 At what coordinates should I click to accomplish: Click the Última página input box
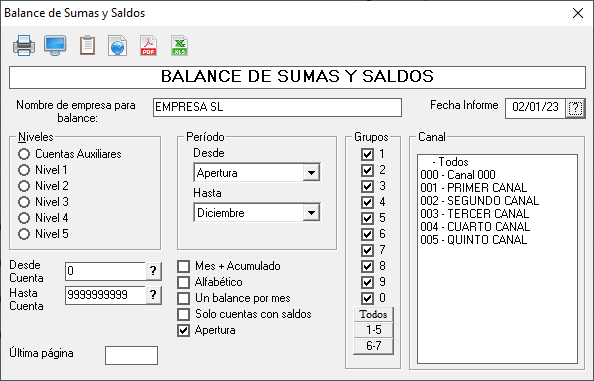(131, 355)
